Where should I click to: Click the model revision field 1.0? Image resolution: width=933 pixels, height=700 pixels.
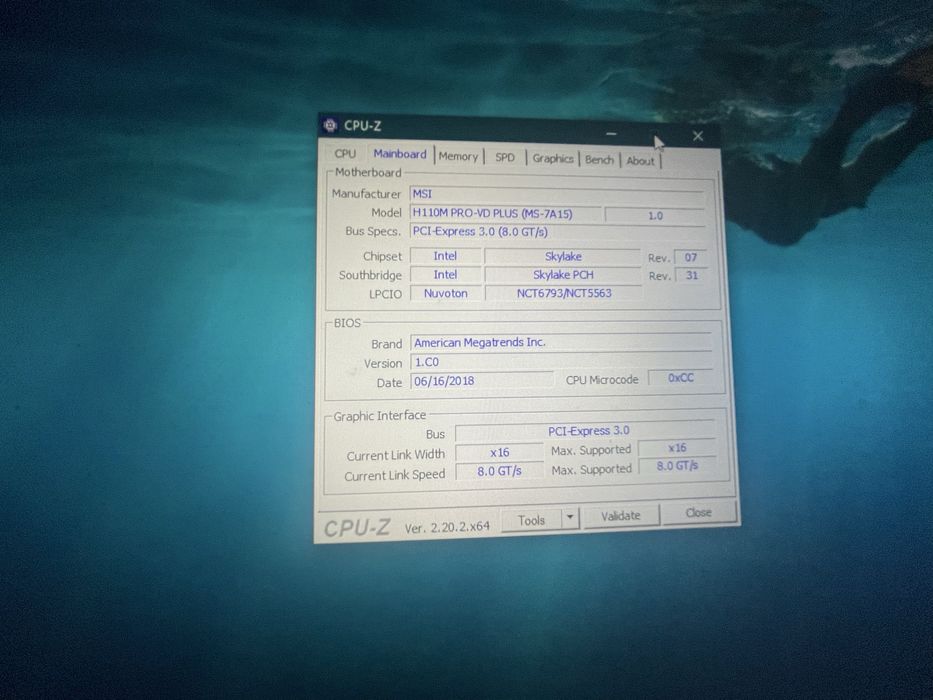coord(655,215)
